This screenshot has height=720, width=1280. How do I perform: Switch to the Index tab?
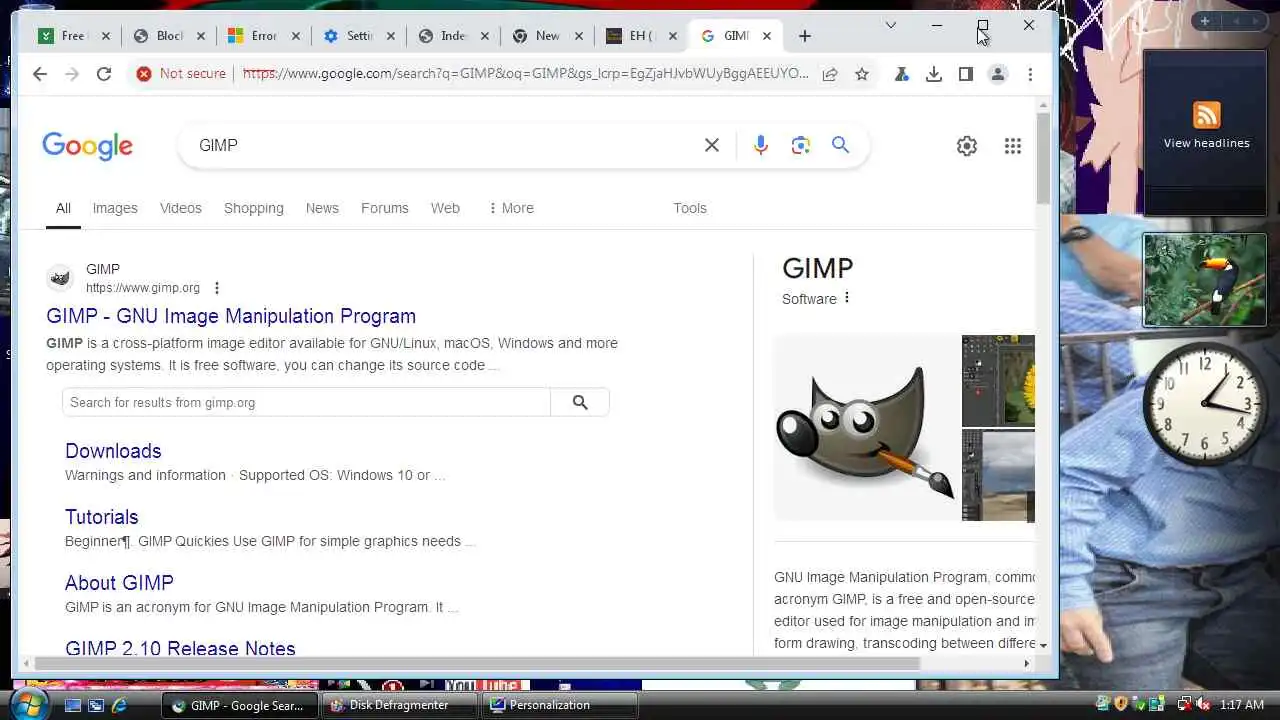[453, 36]
